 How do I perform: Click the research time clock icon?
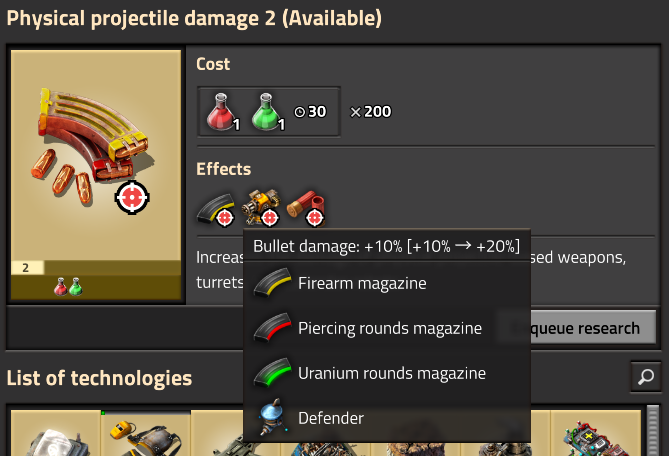[x=300, y=112]
